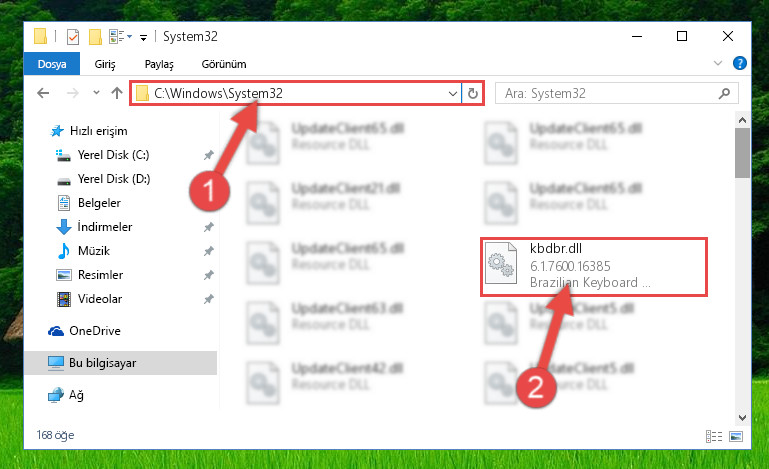The image size is (769, 469).
Task: Unpin İndirmeler from quick access pin
Action: [x=209, y=227]
